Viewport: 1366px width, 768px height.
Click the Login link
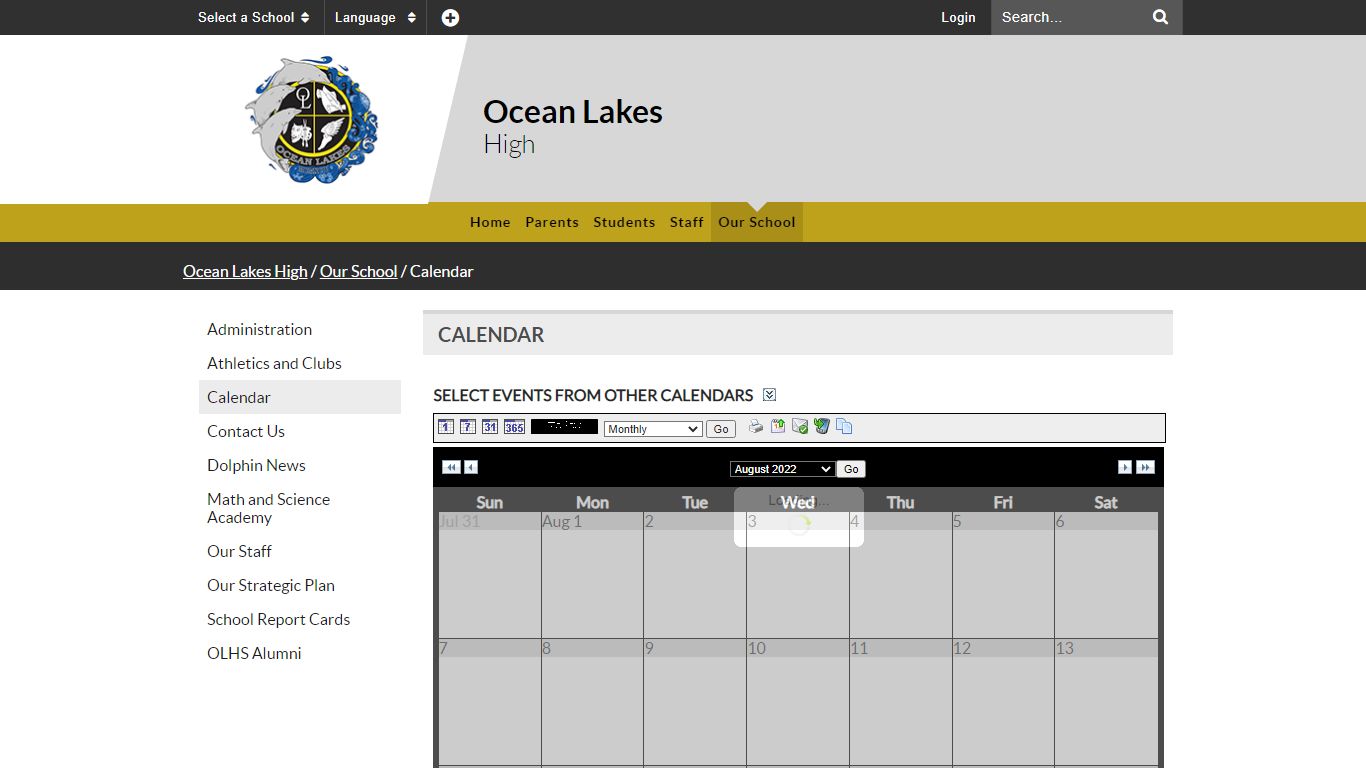(x=958, y=17)
